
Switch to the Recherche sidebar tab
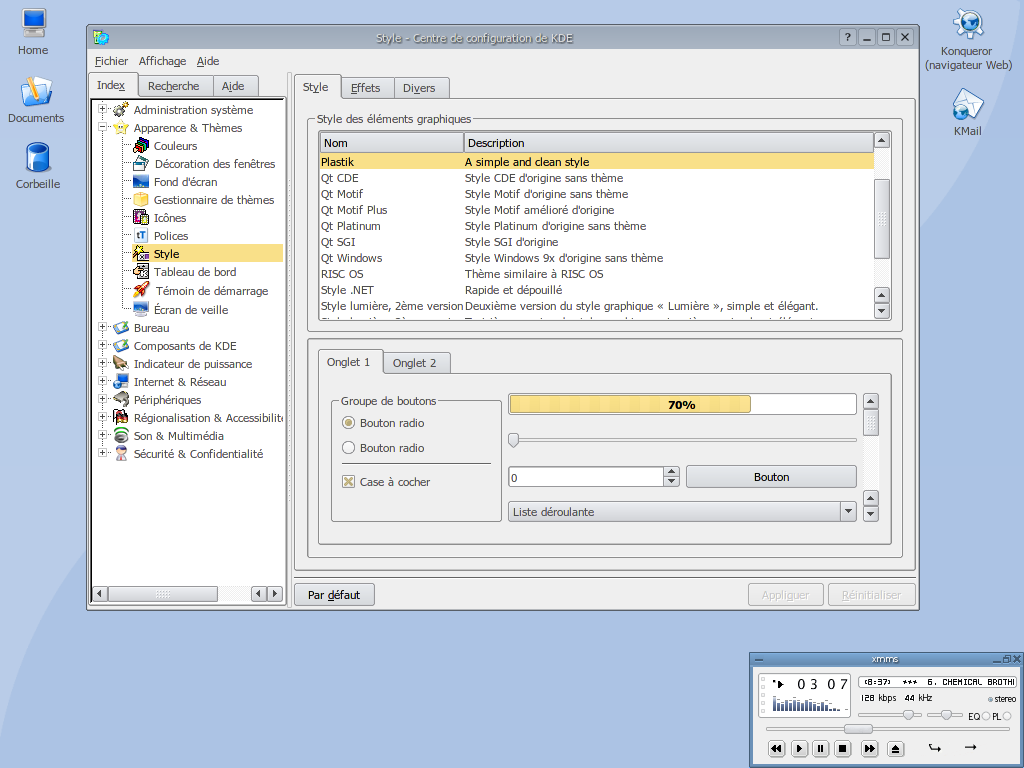[173, 86]
